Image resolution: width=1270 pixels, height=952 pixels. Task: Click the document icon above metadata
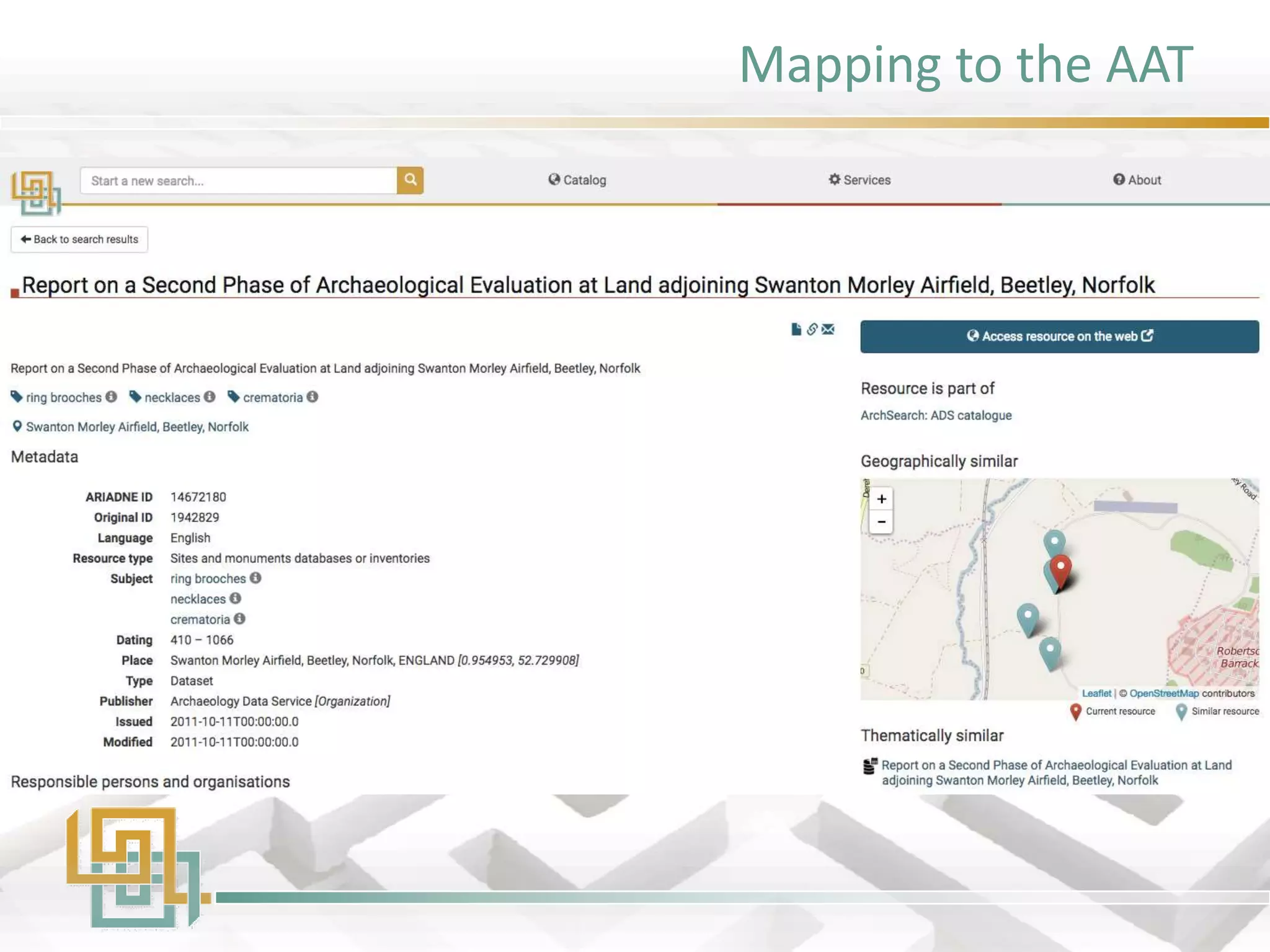click(x=796, y=329)
